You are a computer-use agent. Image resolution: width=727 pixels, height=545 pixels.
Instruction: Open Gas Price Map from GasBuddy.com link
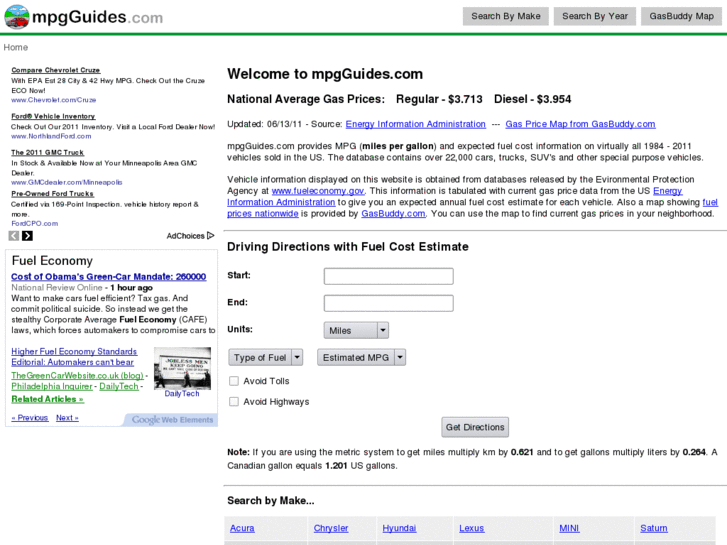580,124
